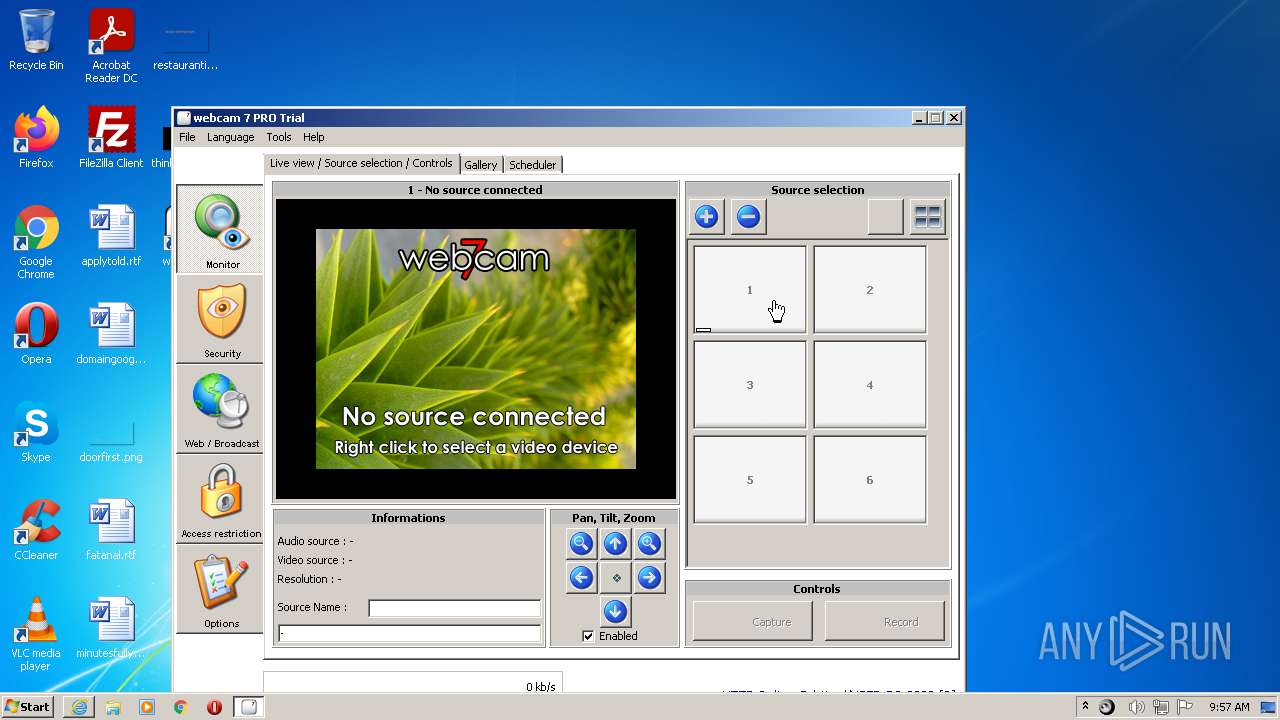1280x720 pixels.
Task: Open Internet Explorer from the taskbar
Action: click(79, 707)
